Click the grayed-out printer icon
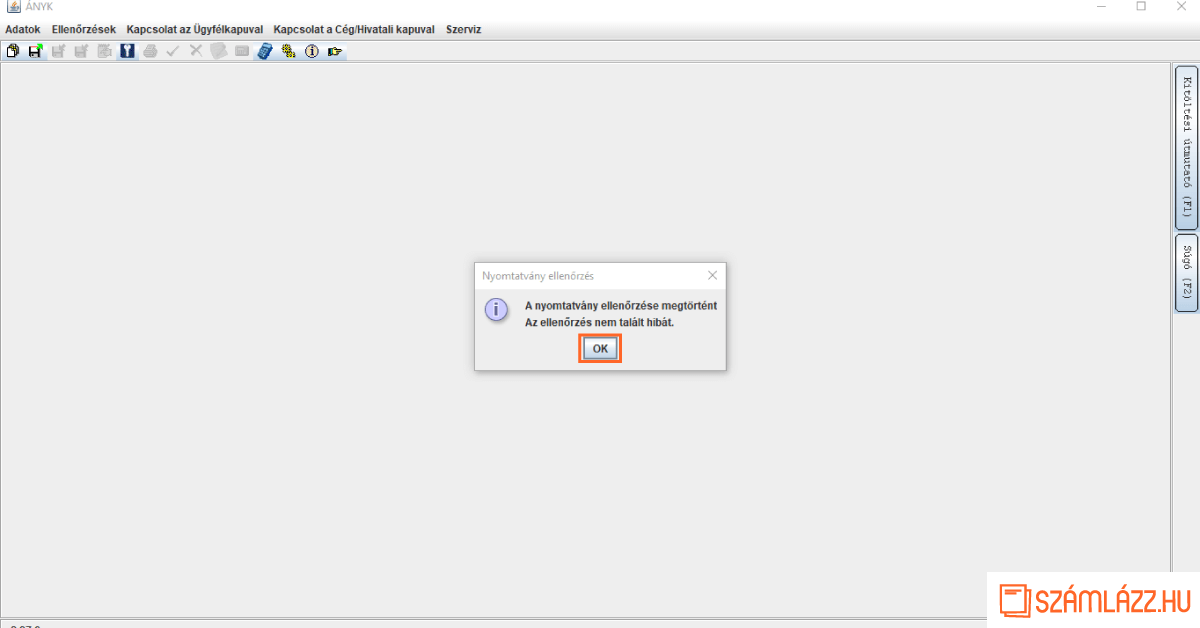This screenshot has height=628, width=1200. (150, 51)
